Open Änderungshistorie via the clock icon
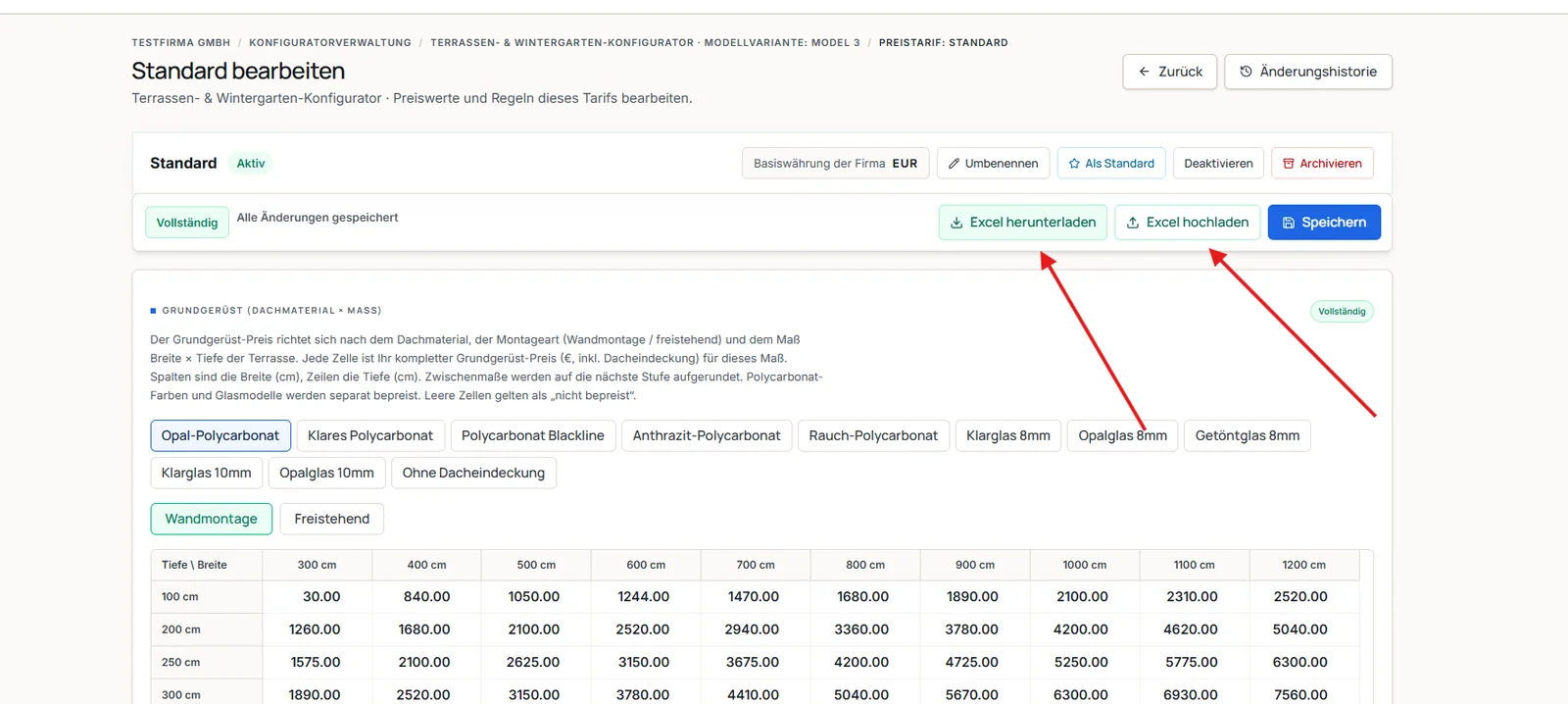 click(1246, 72)
